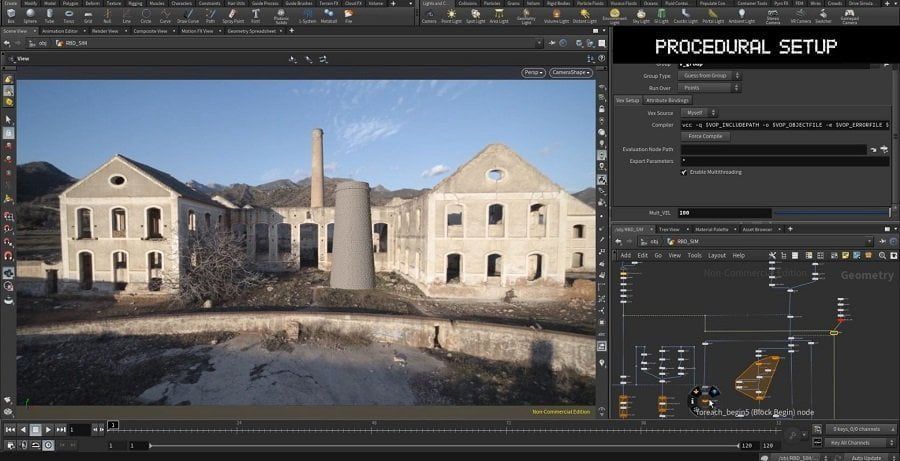Pick the Tube shelf tool

[49, 16]
